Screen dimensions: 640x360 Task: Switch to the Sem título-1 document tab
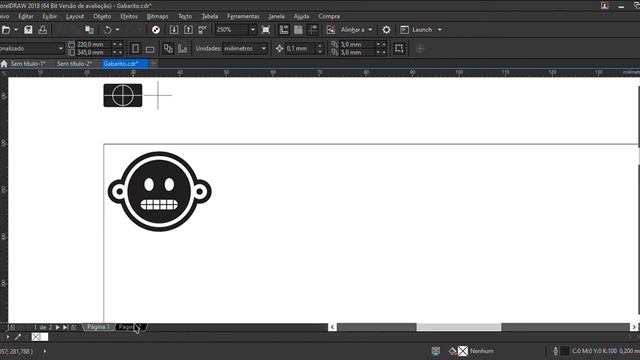(28, 64)
